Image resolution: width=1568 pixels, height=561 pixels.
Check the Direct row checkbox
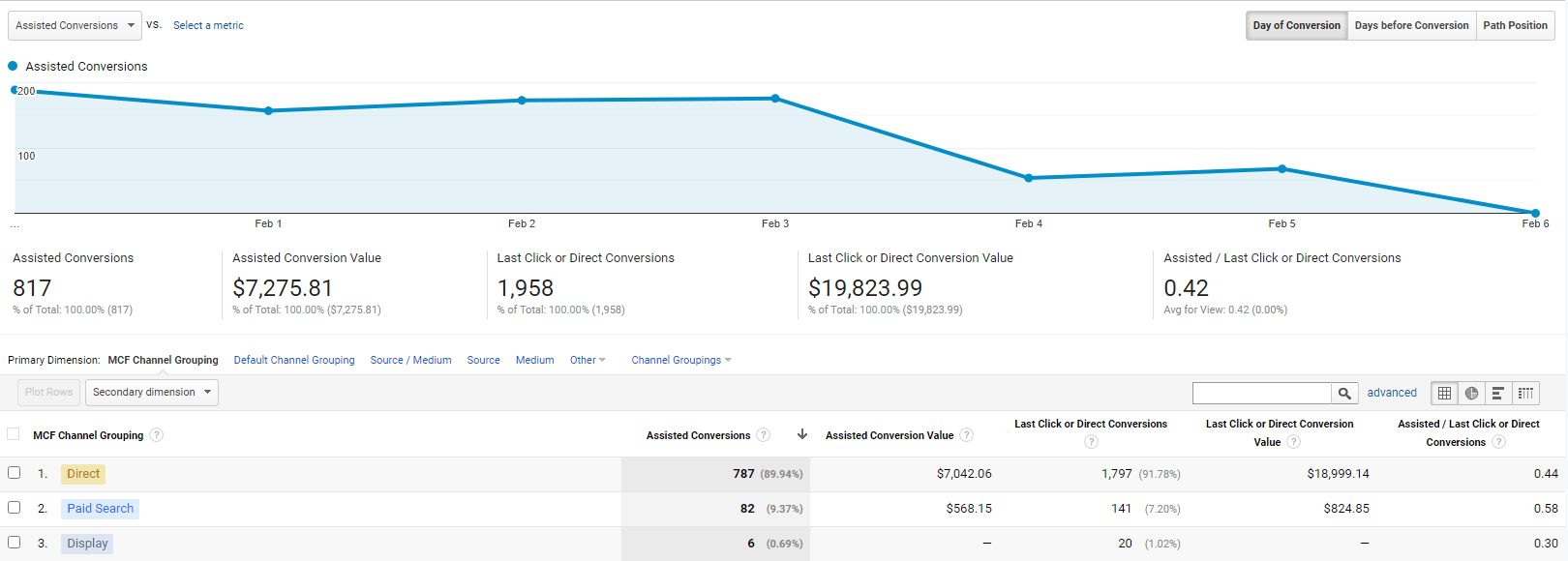coord(14,473)
